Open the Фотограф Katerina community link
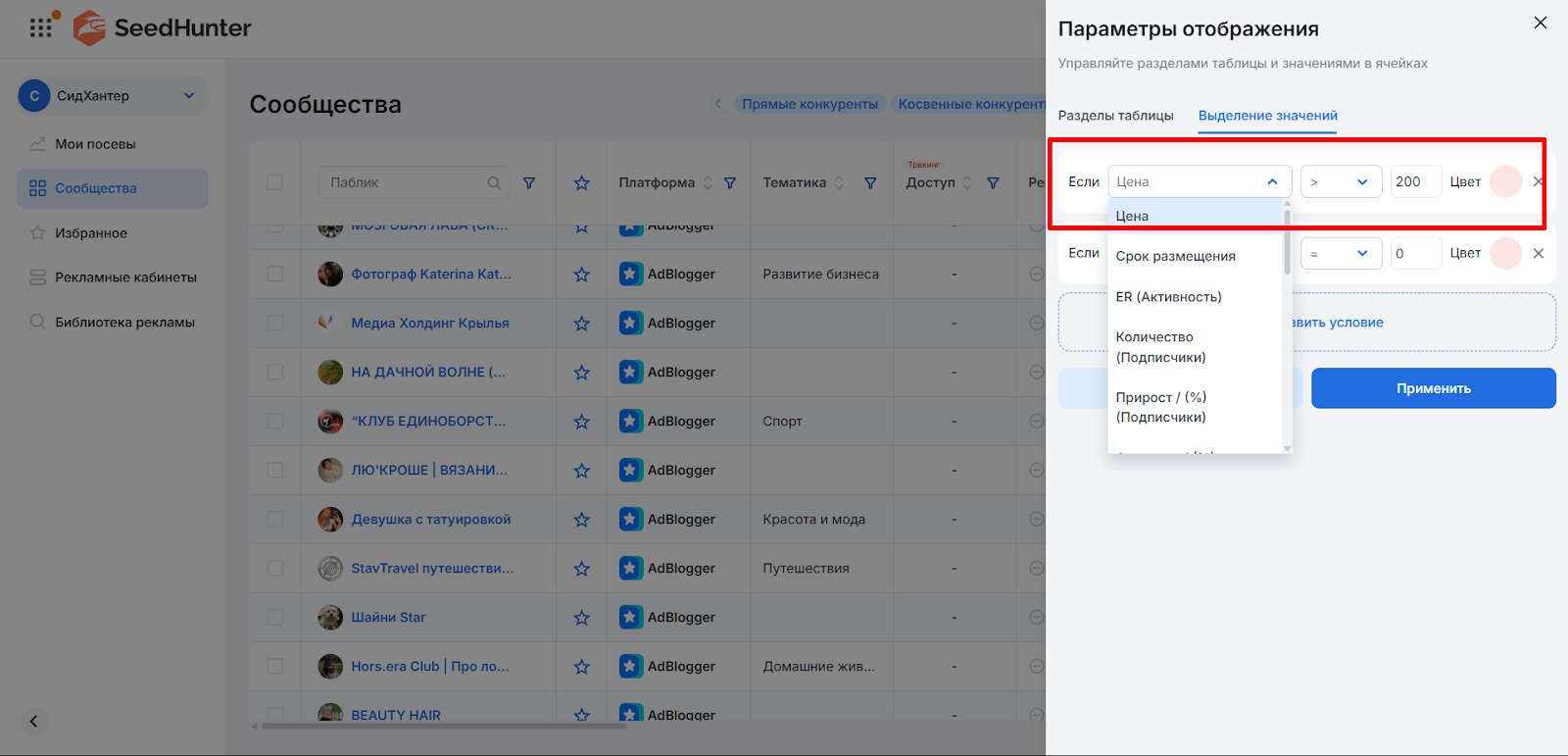Screen dimensions: 1568x756 [430, 275]
